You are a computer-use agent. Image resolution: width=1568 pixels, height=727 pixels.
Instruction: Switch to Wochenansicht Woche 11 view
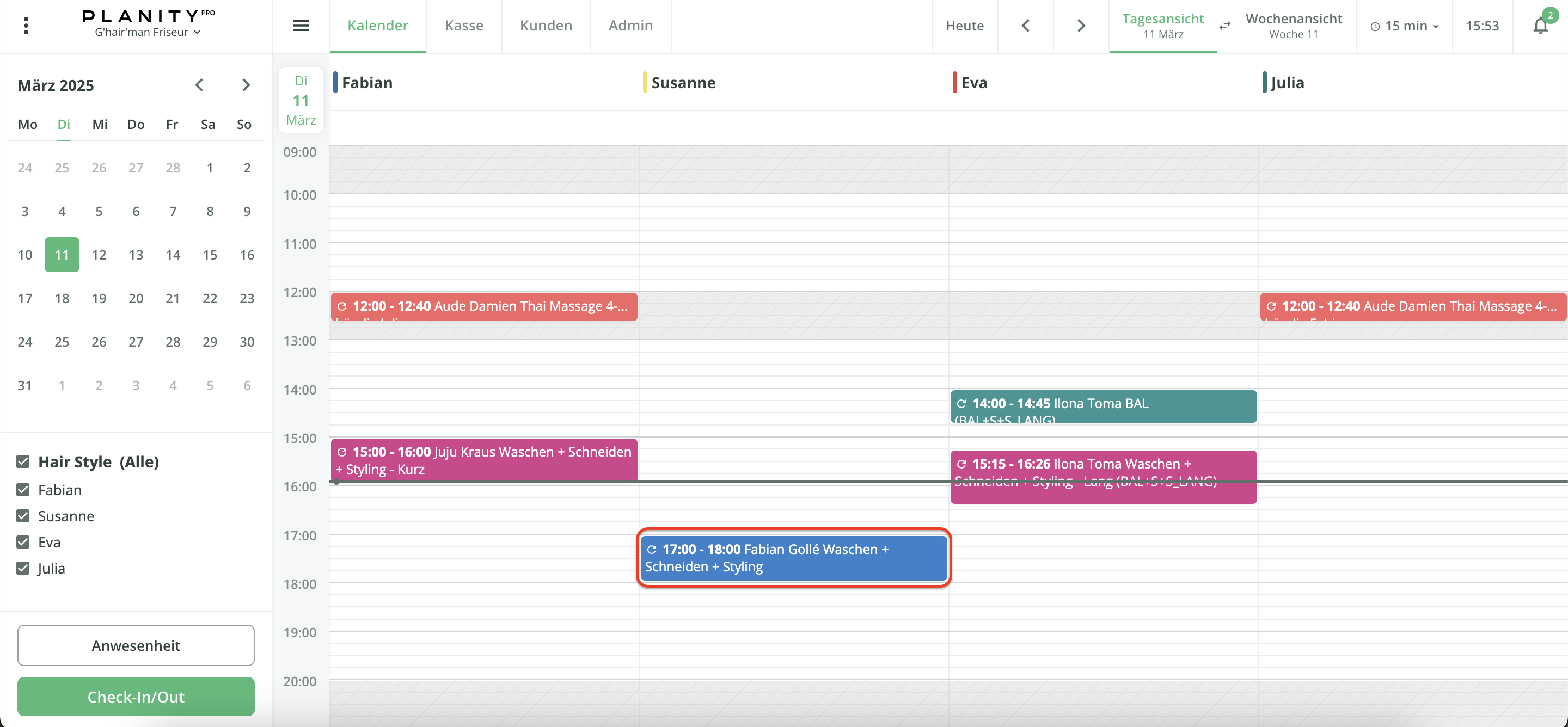[1294, 26]
